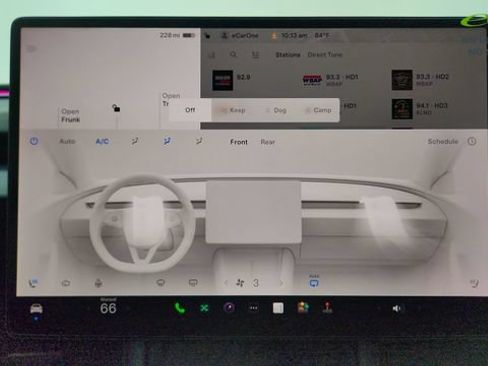The image size is (488, 366).
Task: Switch to the Rear climate tab
Action: click(x=268, y=142)
